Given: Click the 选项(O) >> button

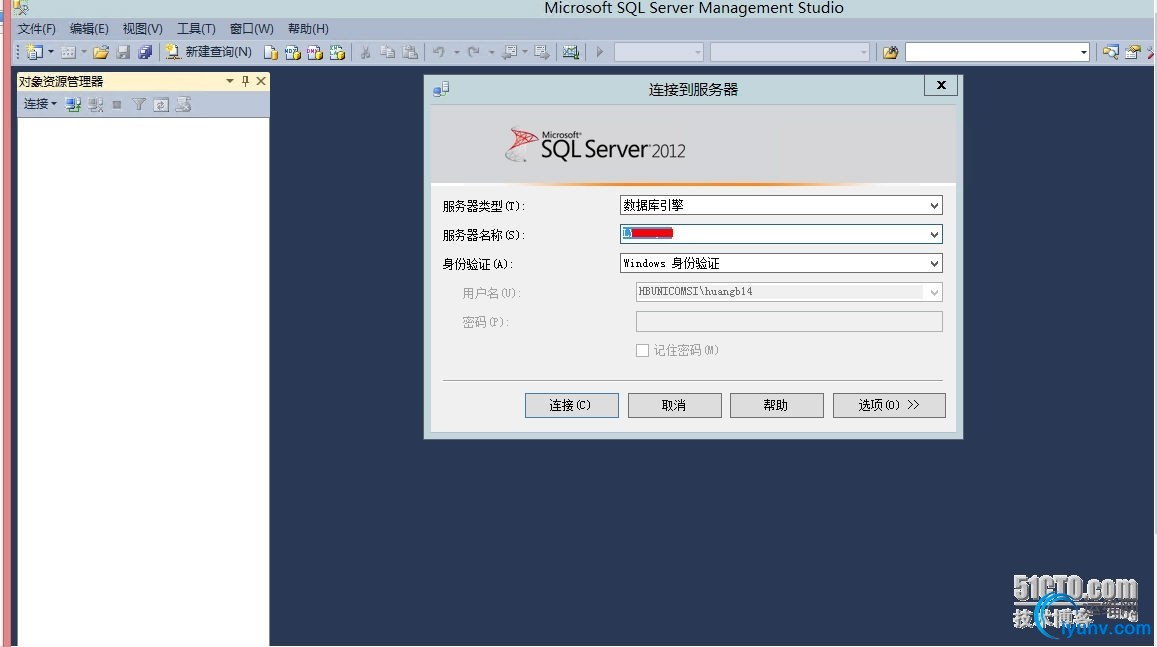Looking at the screenshot, I should coord(889,405).
